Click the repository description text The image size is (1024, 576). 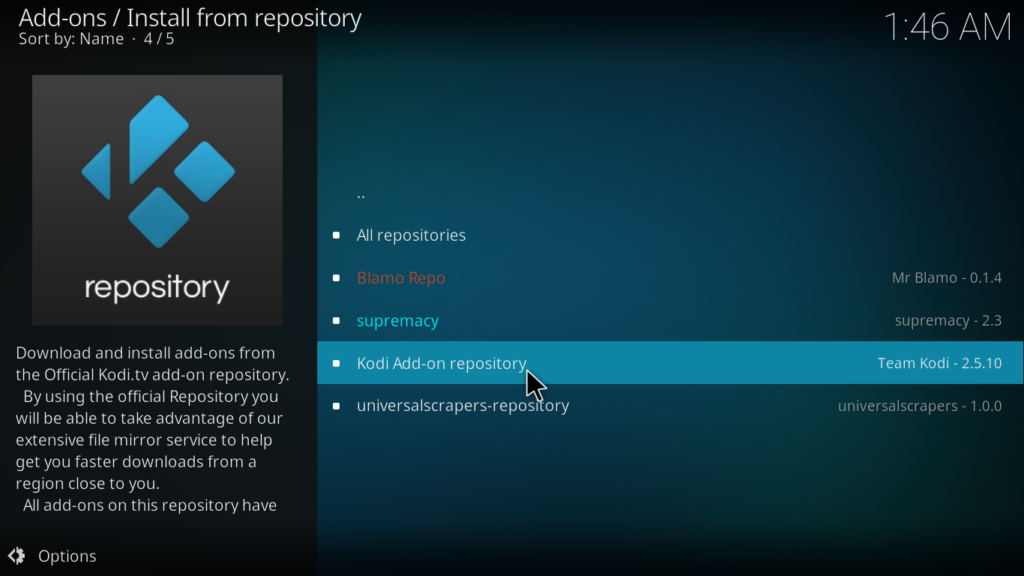(x=152, y=429)
